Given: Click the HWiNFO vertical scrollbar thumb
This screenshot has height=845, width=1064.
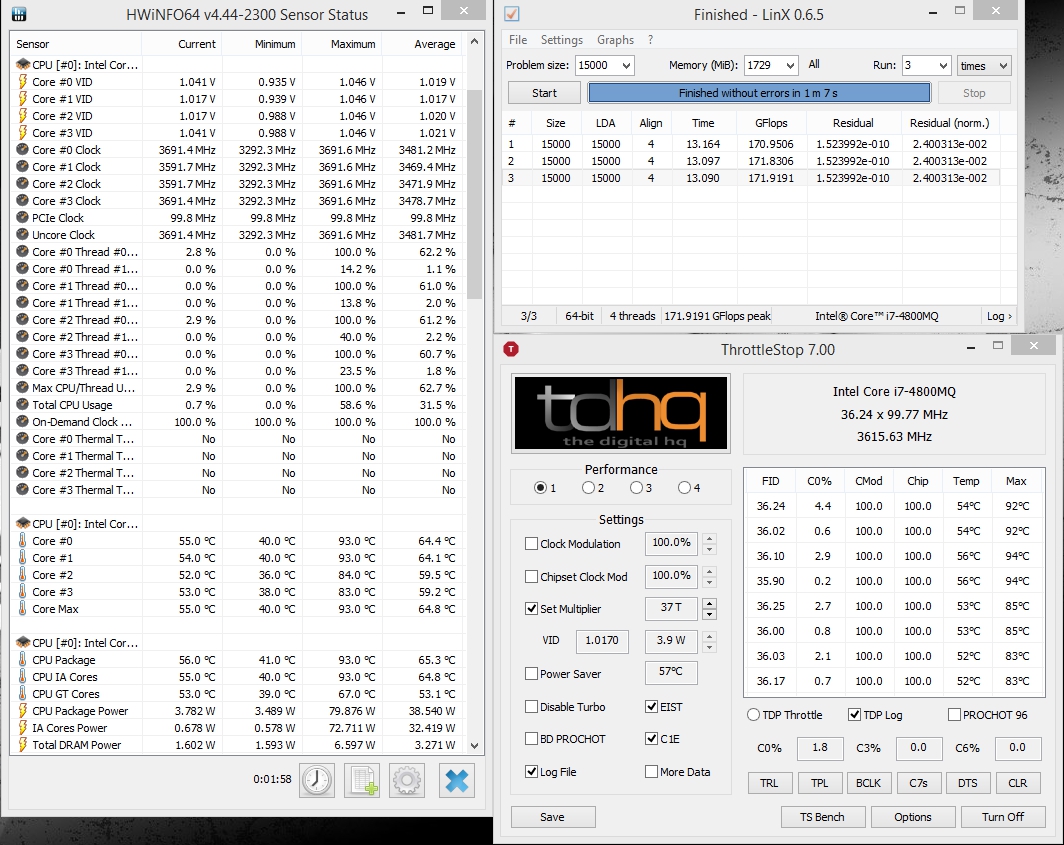Looking at the screenshot, I should [474, 195].
